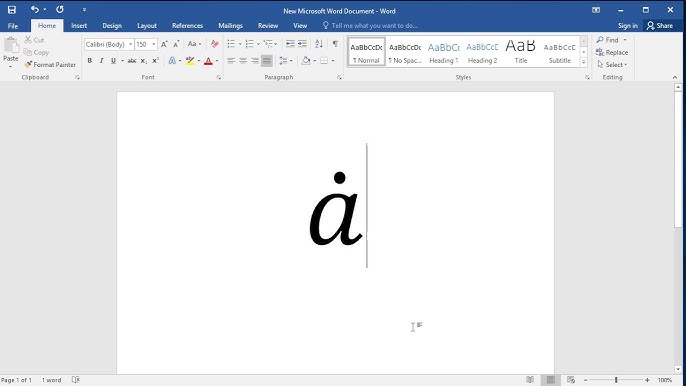
Task: Click the Save icon in title bar
Action: point(12,10)
